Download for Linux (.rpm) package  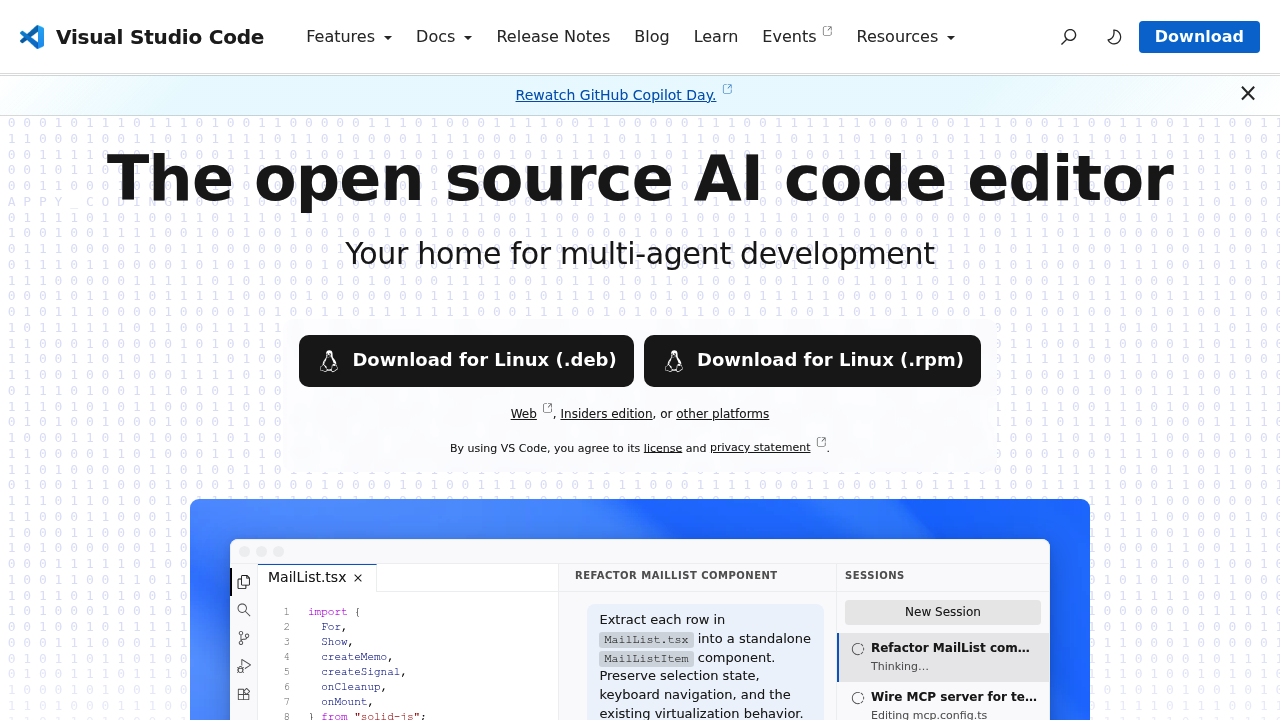click(x=812, y=361)
